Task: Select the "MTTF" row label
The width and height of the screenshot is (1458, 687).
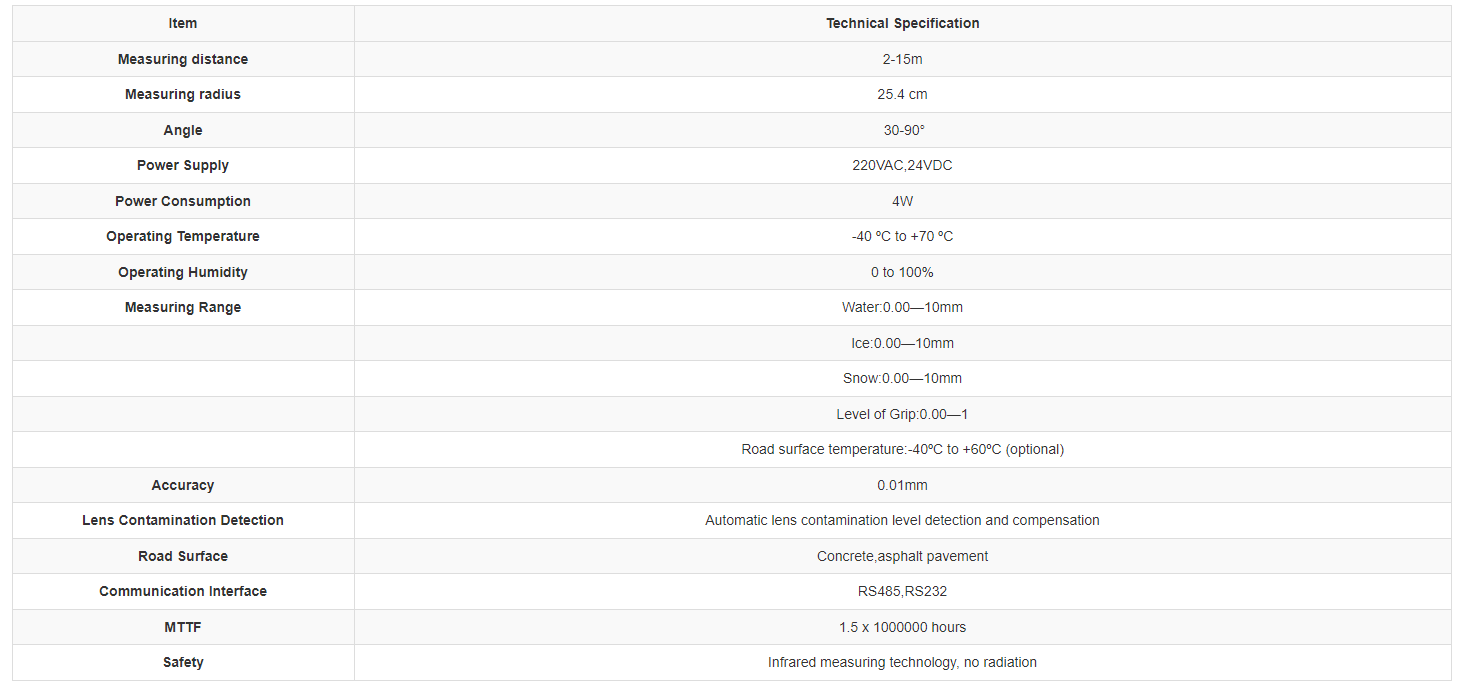Action: (183, 627)
